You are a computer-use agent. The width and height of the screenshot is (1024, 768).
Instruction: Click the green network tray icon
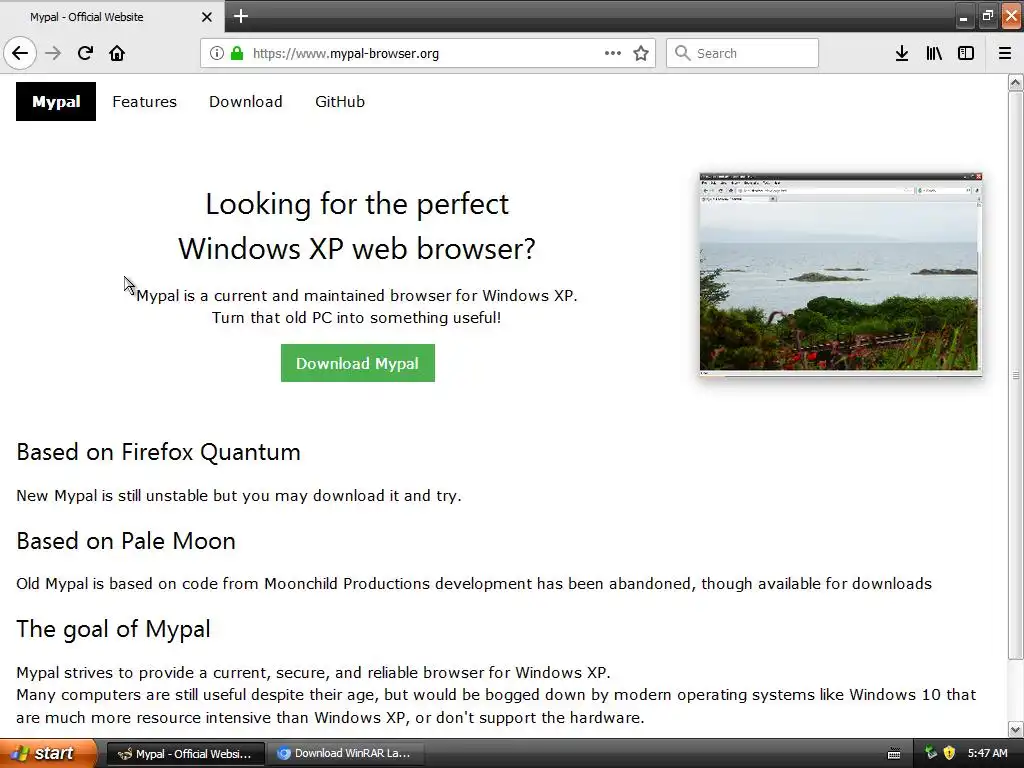[x=931, y=753]
